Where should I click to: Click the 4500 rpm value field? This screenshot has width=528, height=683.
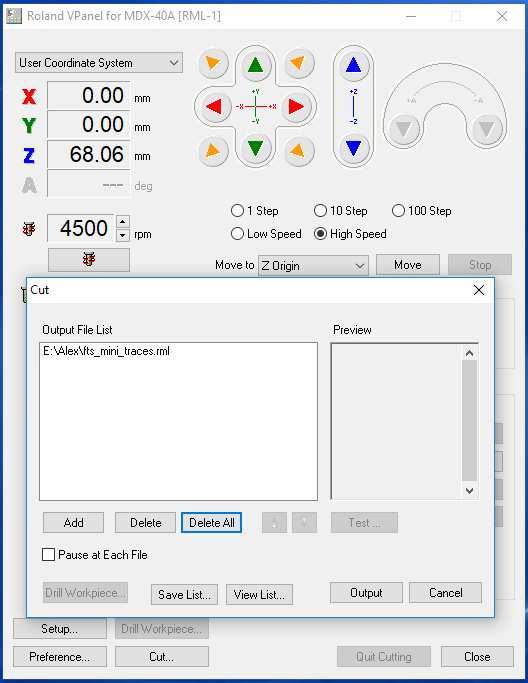81,228
